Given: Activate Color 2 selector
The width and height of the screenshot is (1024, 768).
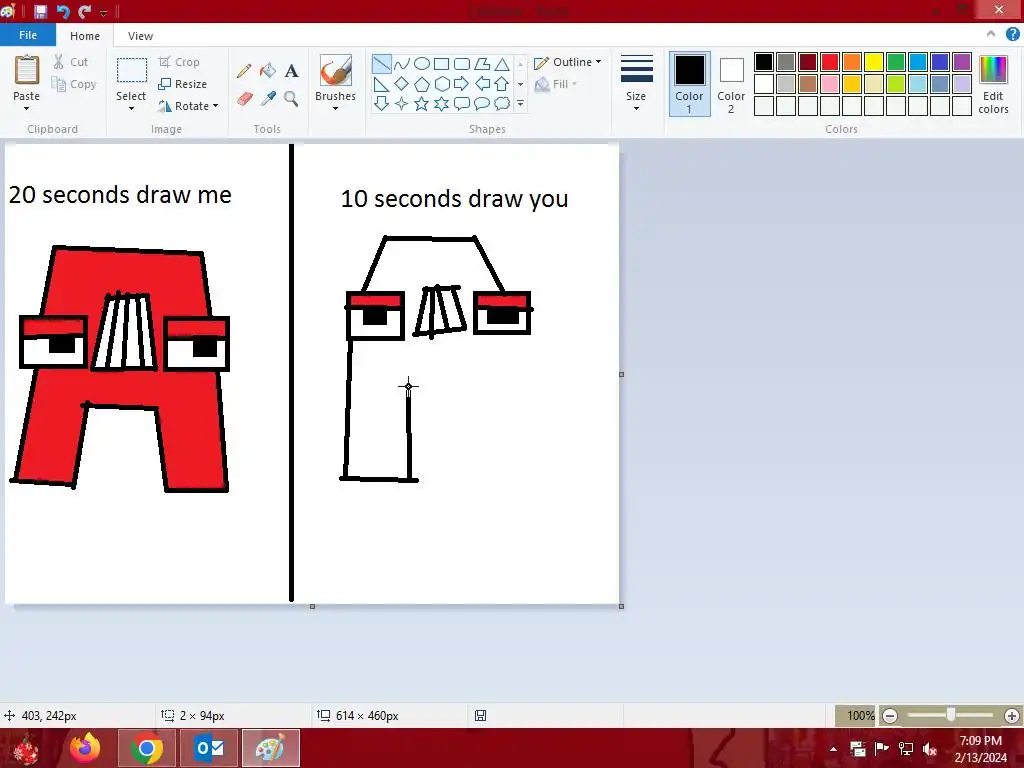Looking at the screenshot, I should coord(731,84).
